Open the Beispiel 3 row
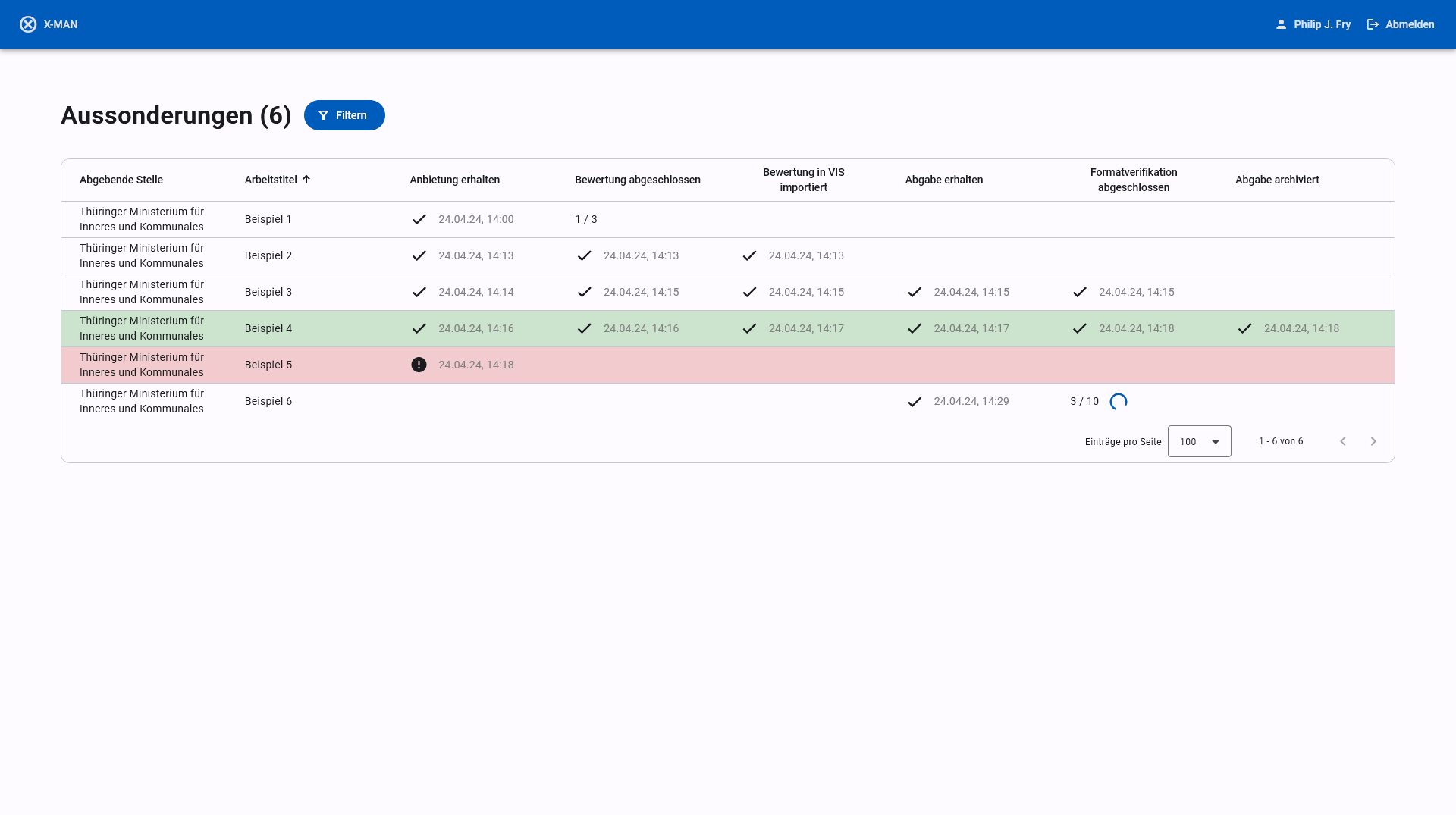1456x815 pixels. [x=728, y=292]
